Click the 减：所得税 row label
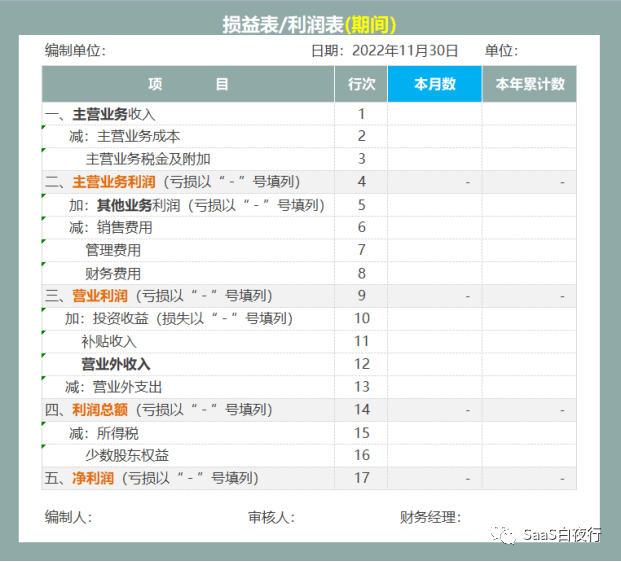The image size is (621, 562). (104, 433)
